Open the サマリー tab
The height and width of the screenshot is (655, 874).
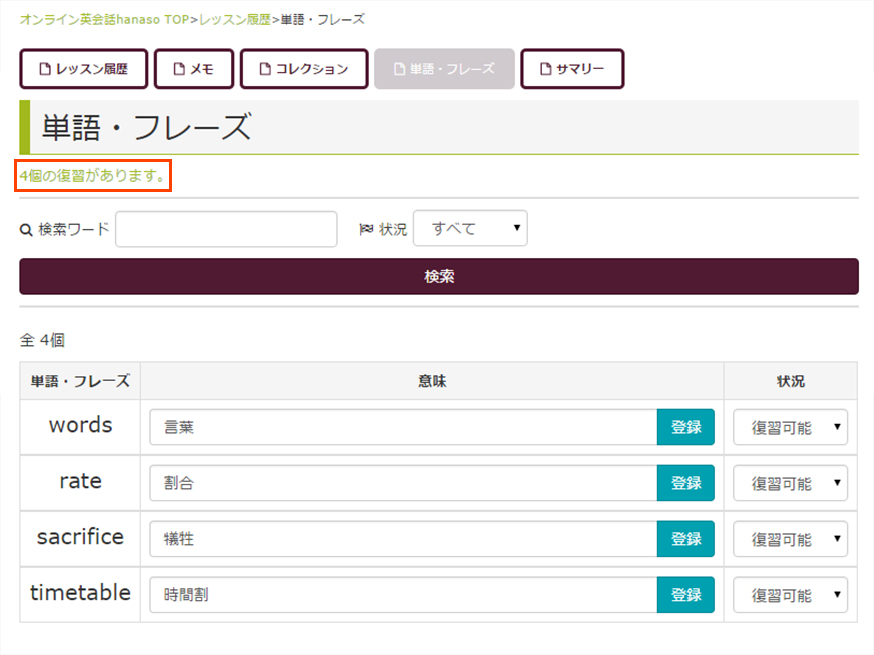tap(572, 69)
